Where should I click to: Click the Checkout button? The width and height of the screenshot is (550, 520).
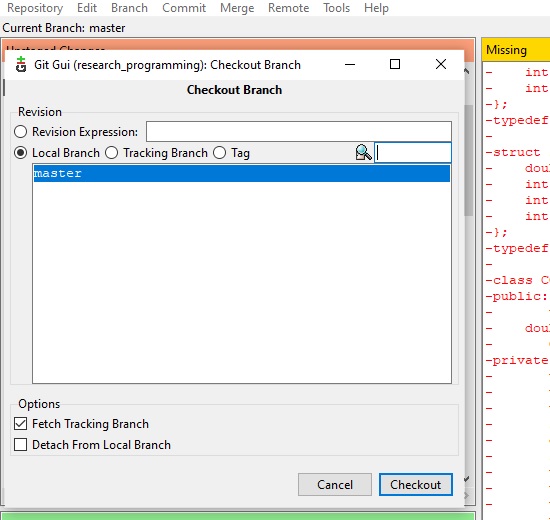416,485
